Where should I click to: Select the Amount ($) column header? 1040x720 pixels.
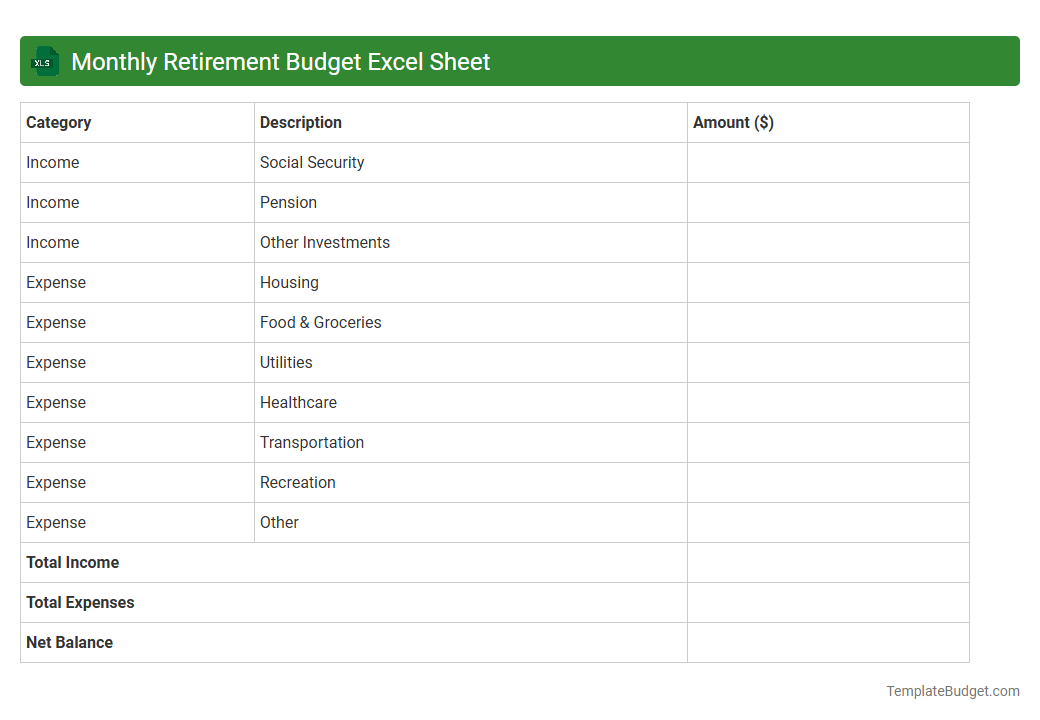click(732, 122)
